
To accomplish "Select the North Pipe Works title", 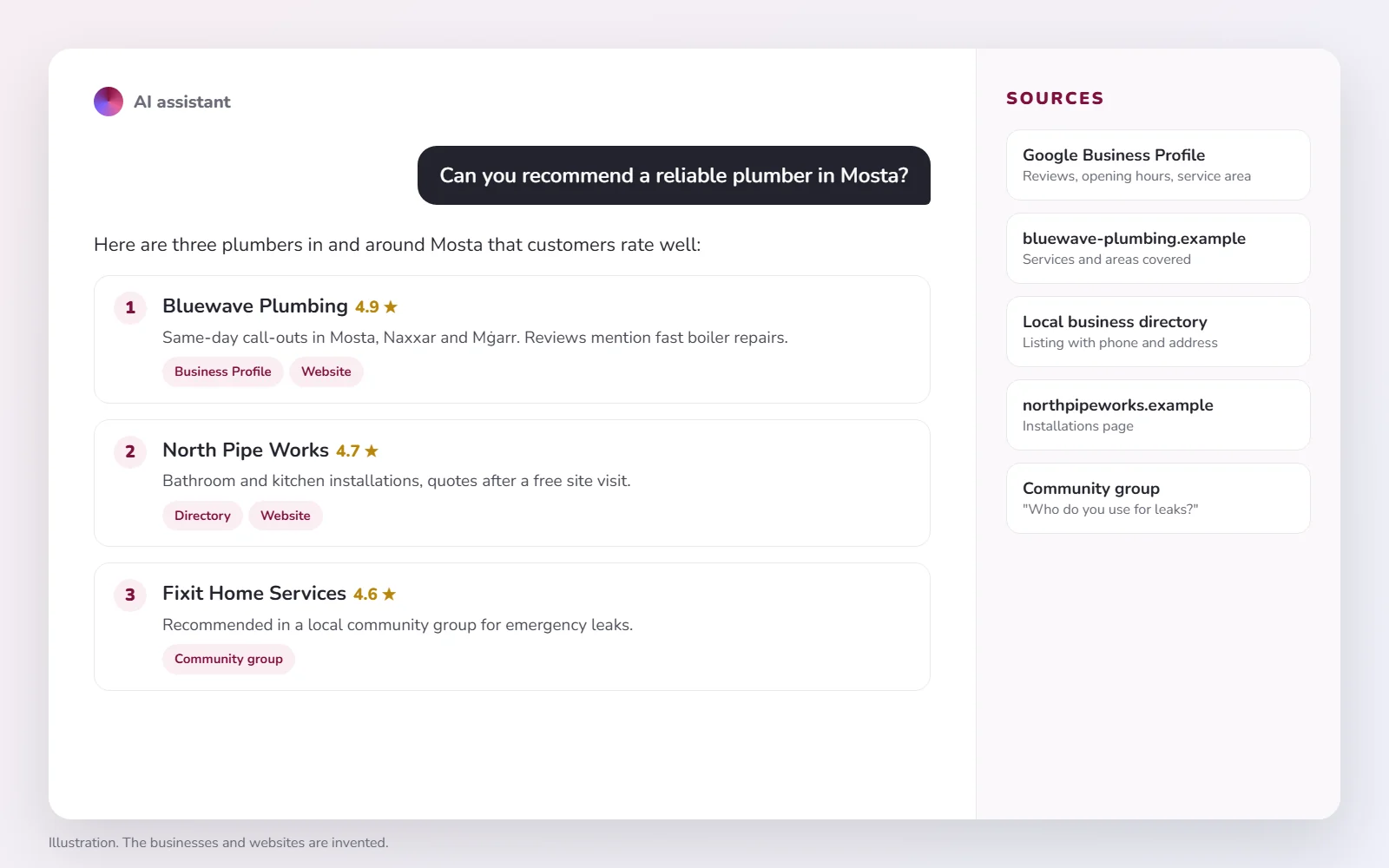I will [x=246, y=450].
